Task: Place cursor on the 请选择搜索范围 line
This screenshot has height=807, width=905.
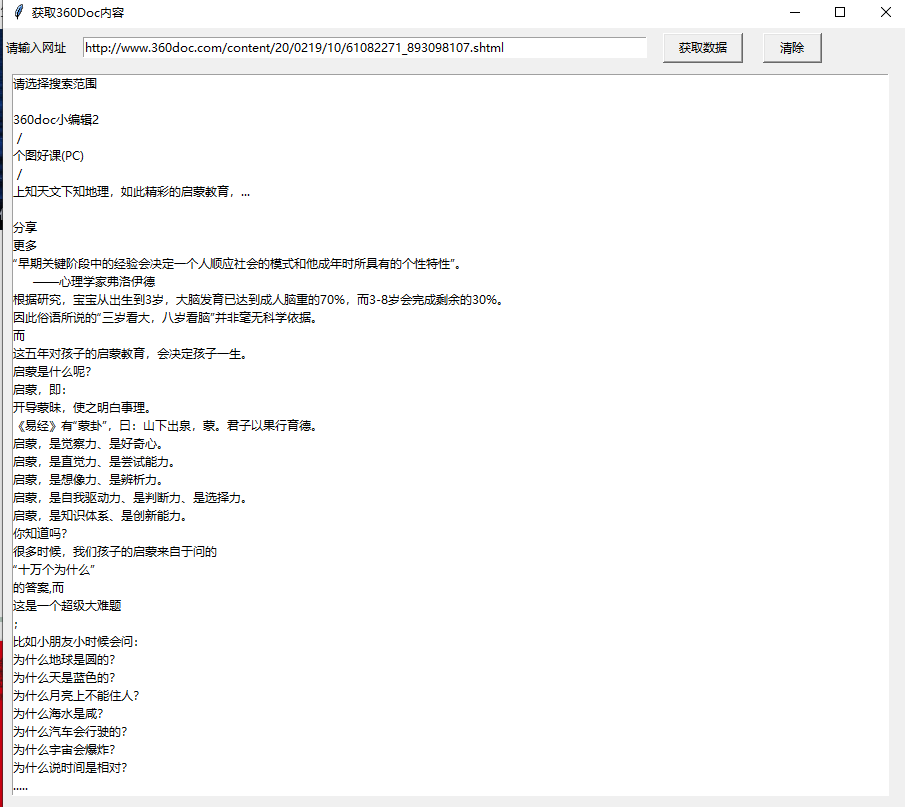Action: coord(56,83)
